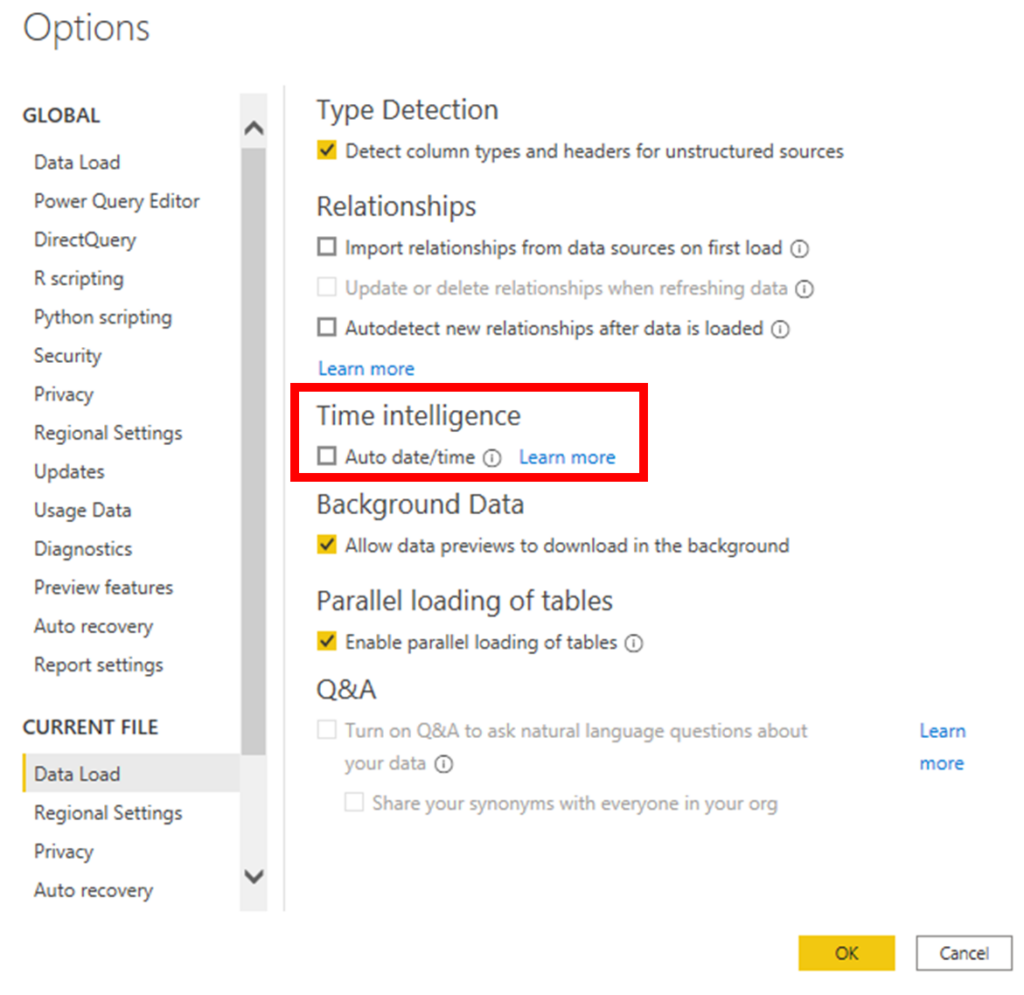Open Usage Data options
Viewport: 1024px width, 995px height.
pos(83,511)
